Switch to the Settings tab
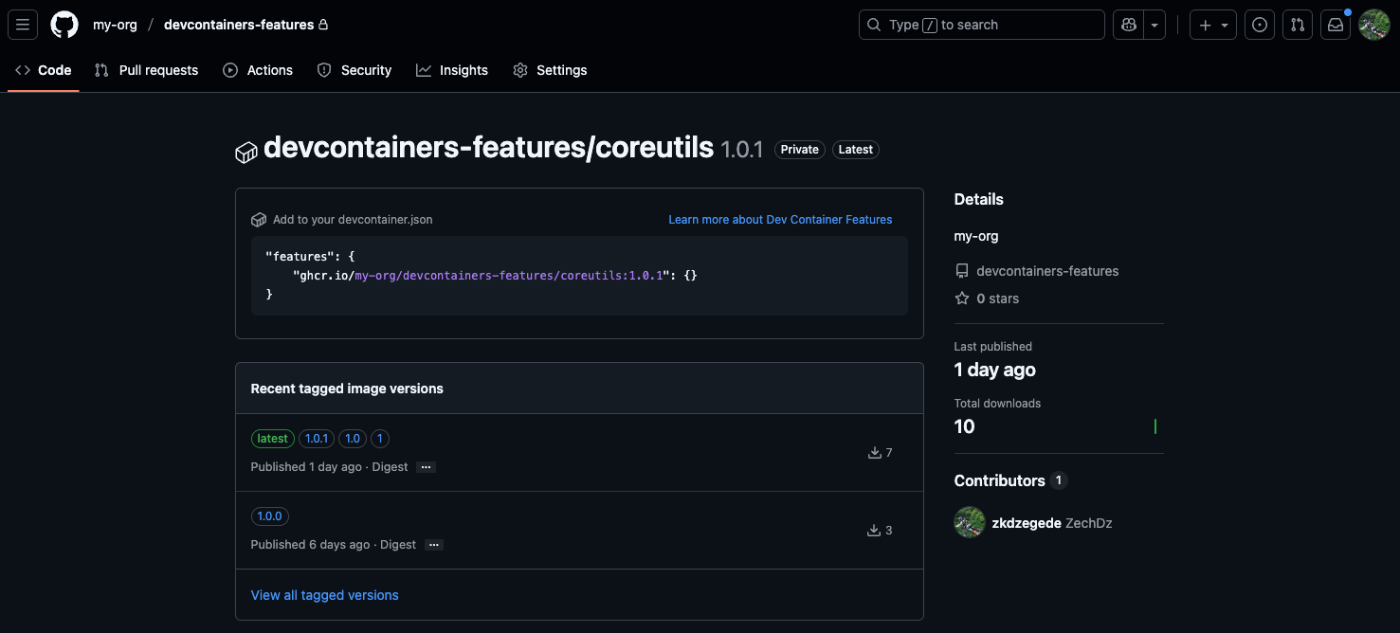The height and width of the screenshot is (633, 1400). [x=550, y=70]
